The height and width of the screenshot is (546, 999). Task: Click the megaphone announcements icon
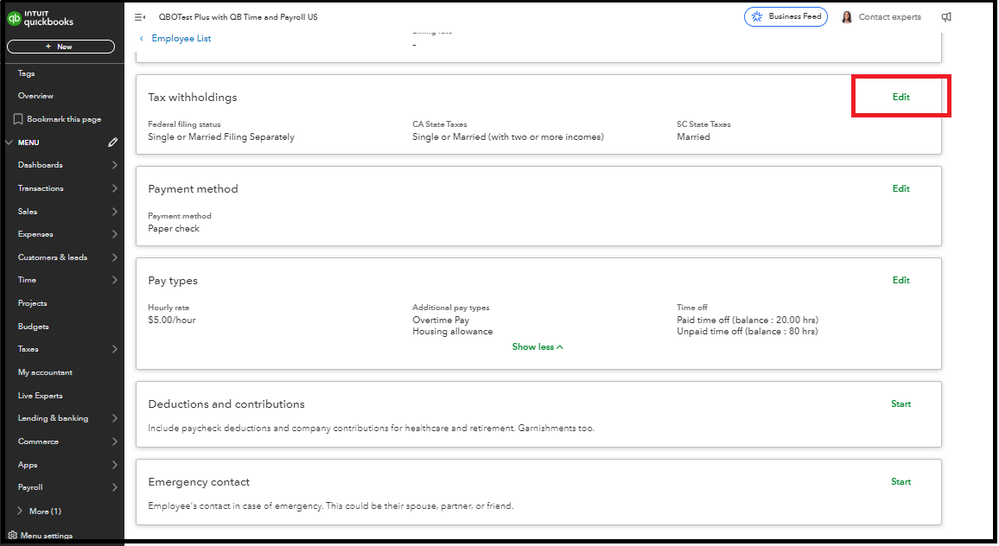click(946, 17)
